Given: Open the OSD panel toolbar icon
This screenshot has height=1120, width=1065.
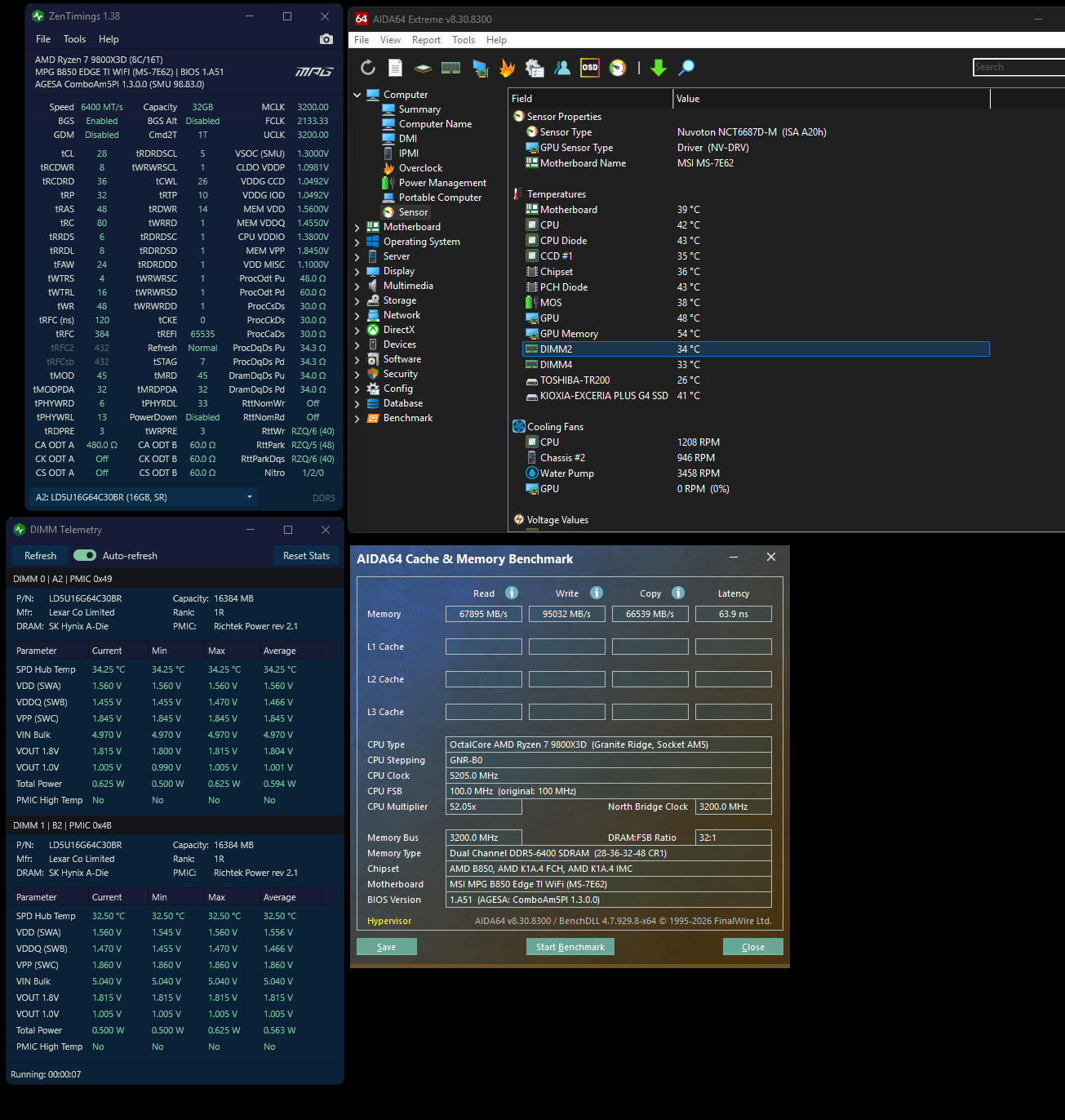Looking at the screenshot, I should 590,68.
